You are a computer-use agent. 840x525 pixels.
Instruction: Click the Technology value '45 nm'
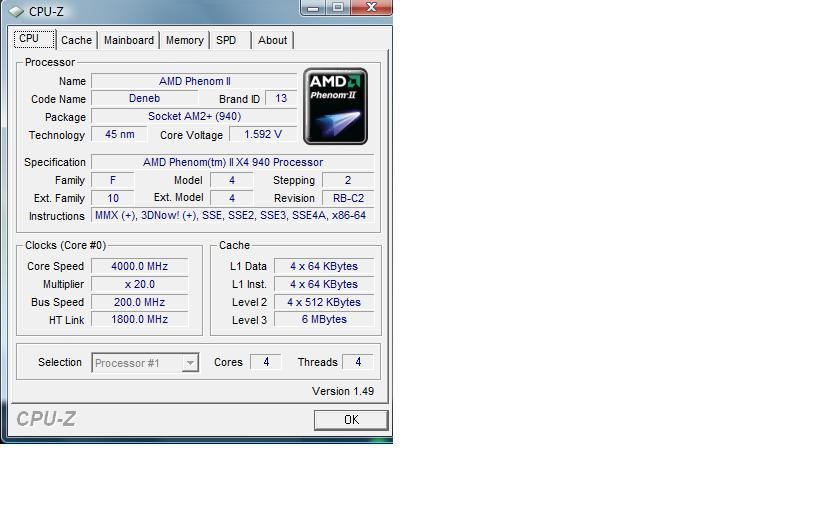(x=119, y=134)
